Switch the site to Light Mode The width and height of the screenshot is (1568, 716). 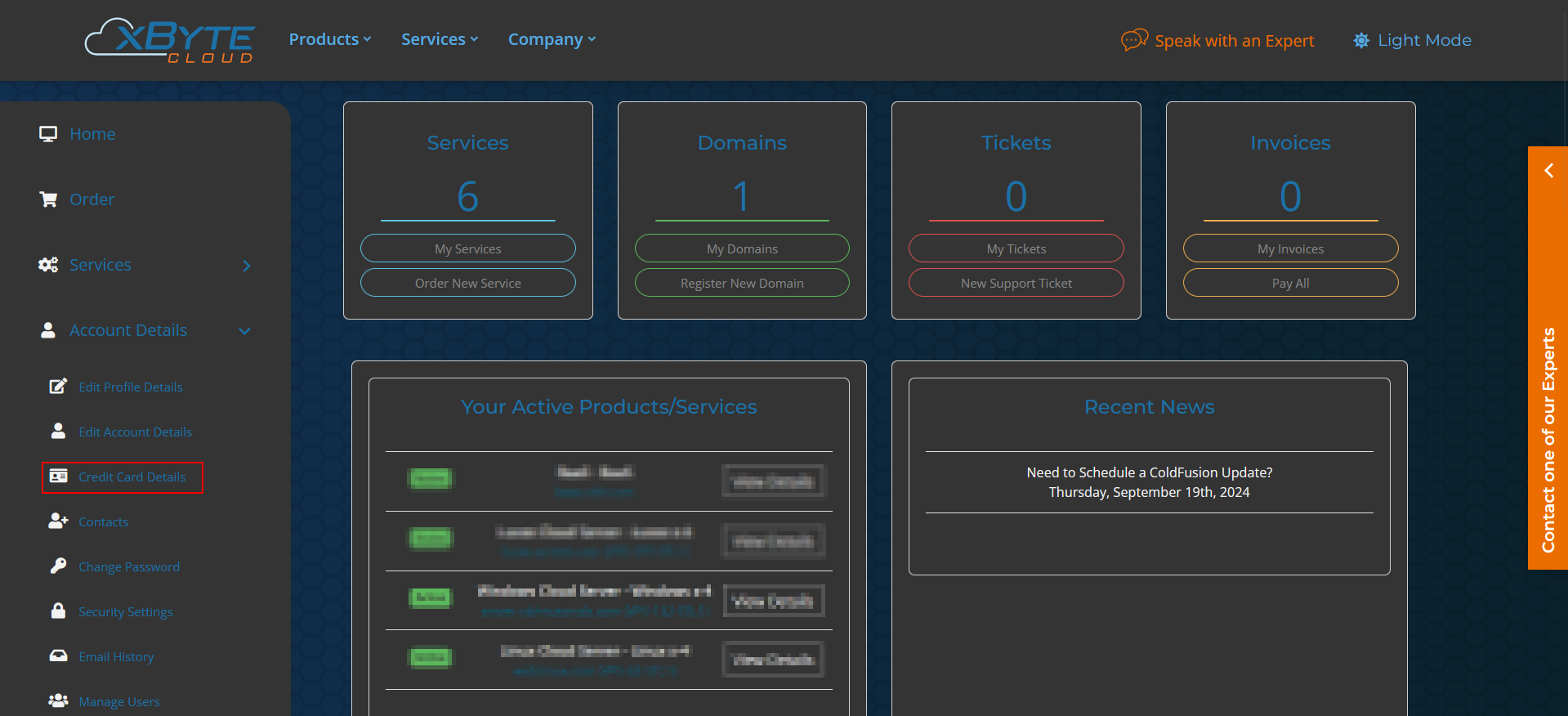click(1412, 40)
